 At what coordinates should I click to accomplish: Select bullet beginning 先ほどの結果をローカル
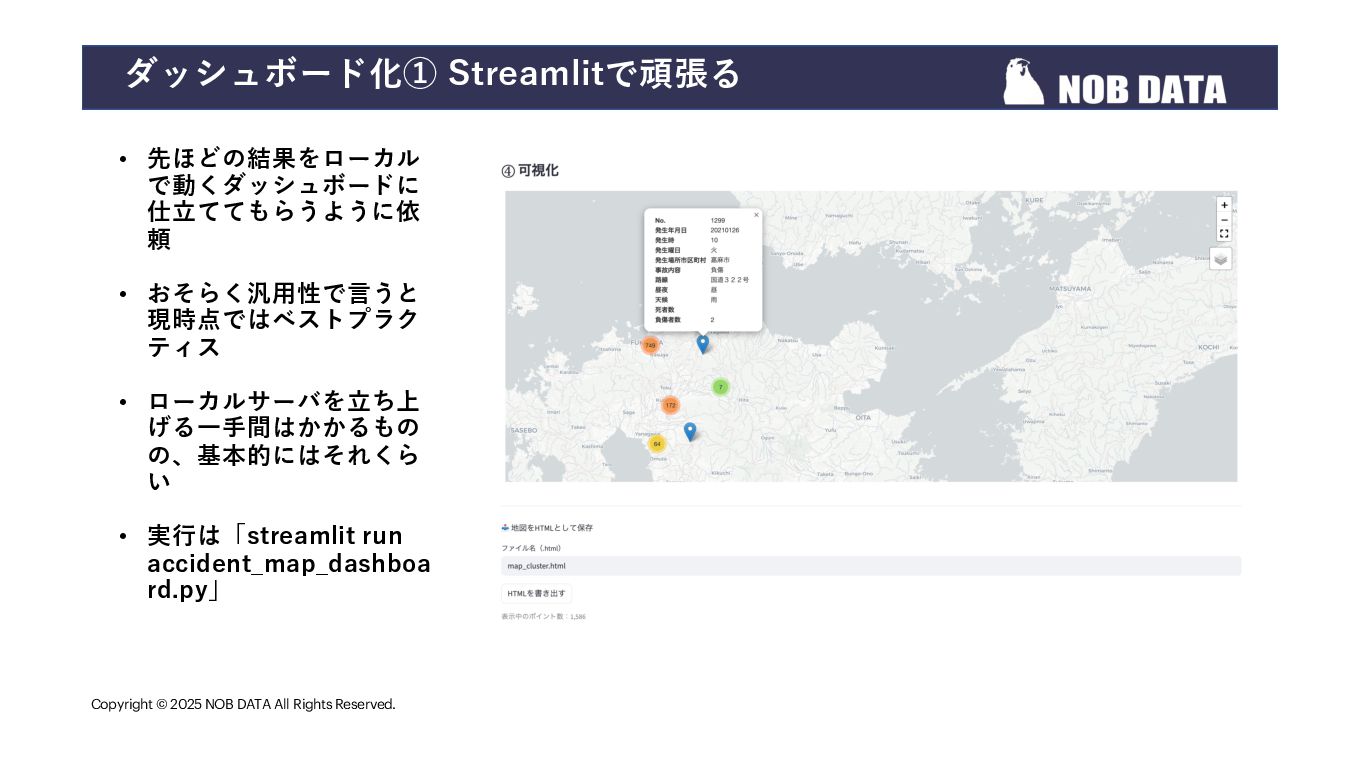(284, 199)
